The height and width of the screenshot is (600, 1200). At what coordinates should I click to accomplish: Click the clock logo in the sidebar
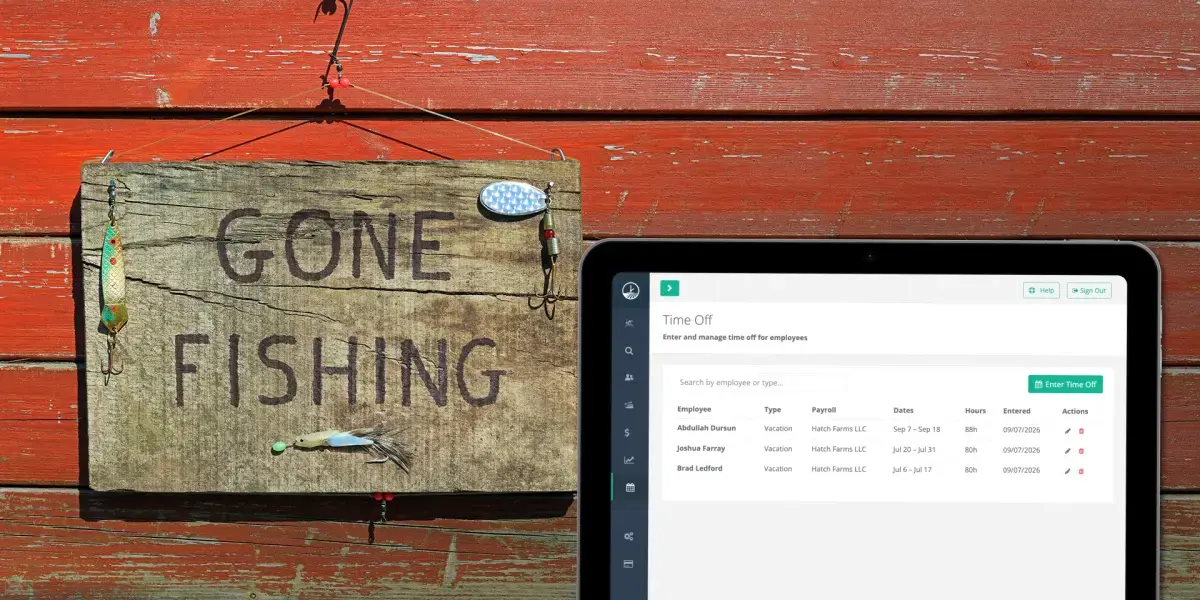(629, 291)
